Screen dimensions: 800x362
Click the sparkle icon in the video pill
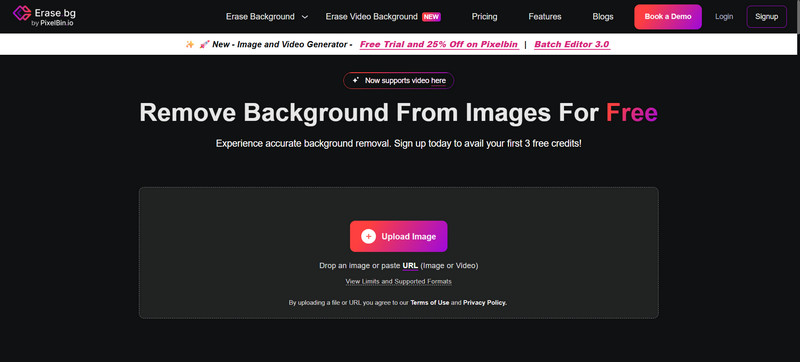[356, 80]
